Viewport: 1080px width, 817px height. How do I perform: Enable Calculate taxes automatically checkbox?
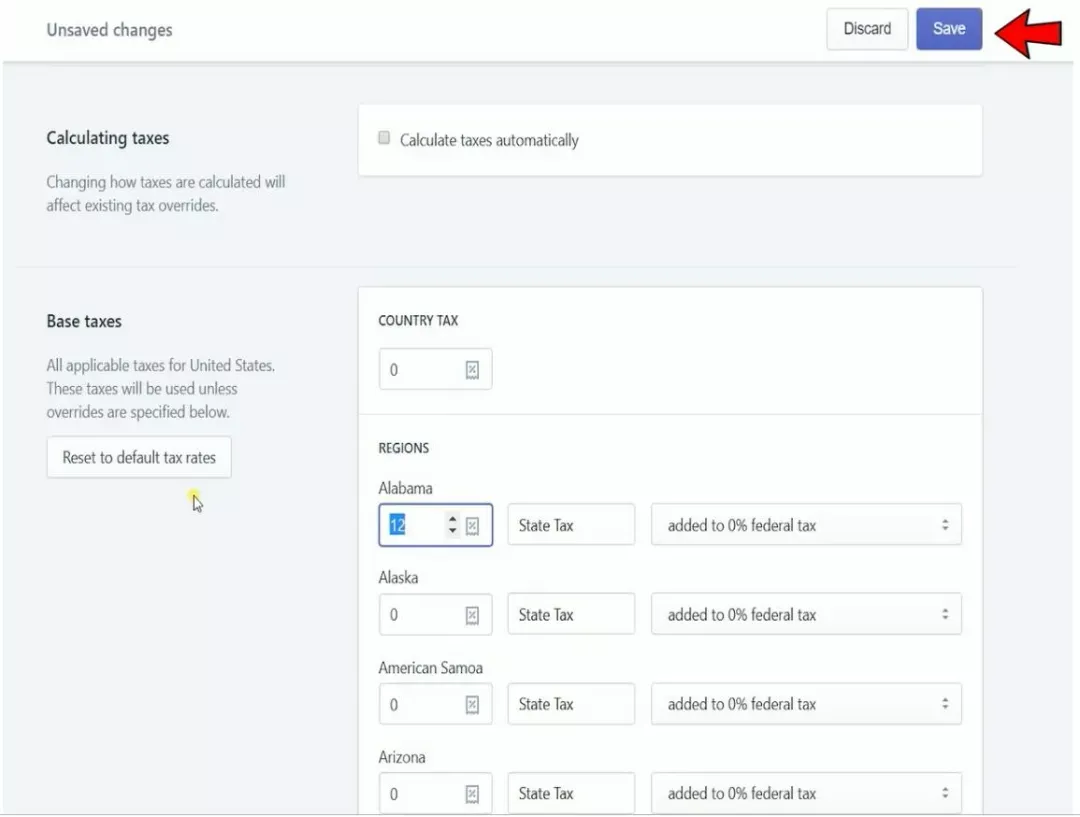[384, 138]
